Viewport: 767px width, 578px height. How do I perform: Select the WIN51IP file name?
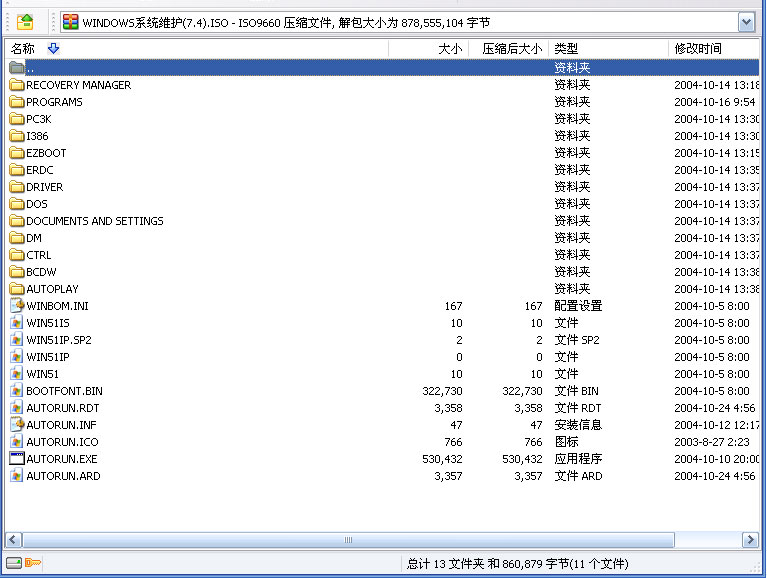click(48, 357)
